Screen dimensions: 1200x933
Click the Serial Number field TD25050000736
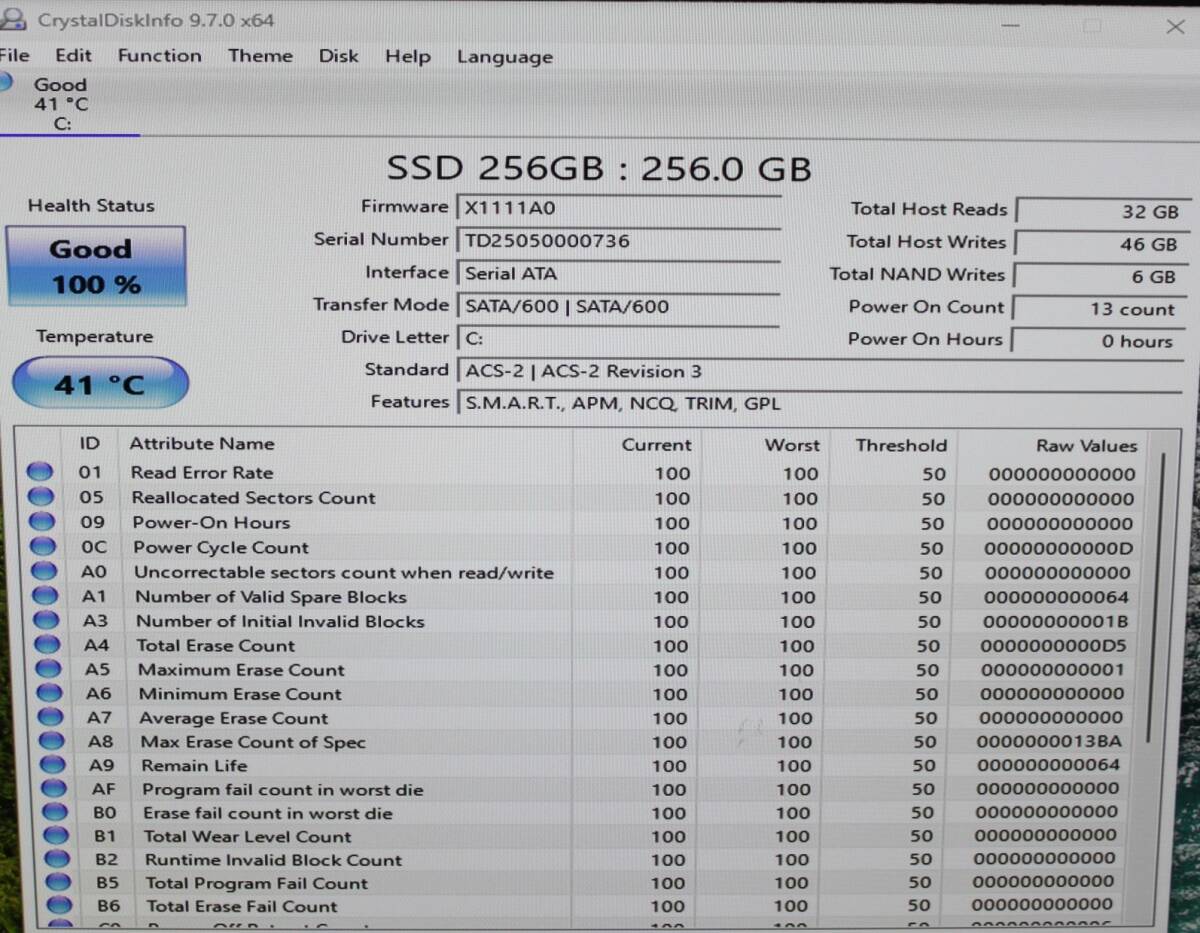click(x=618, y=241)
